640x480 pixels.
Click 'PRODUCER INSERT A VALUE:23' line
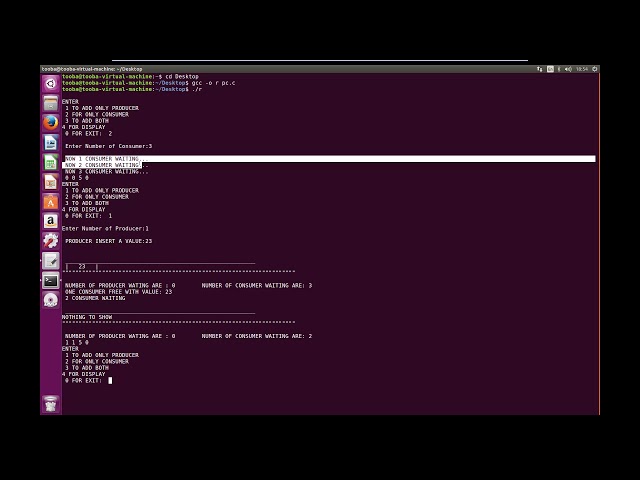pyautogui.click(x=109, y=241)
